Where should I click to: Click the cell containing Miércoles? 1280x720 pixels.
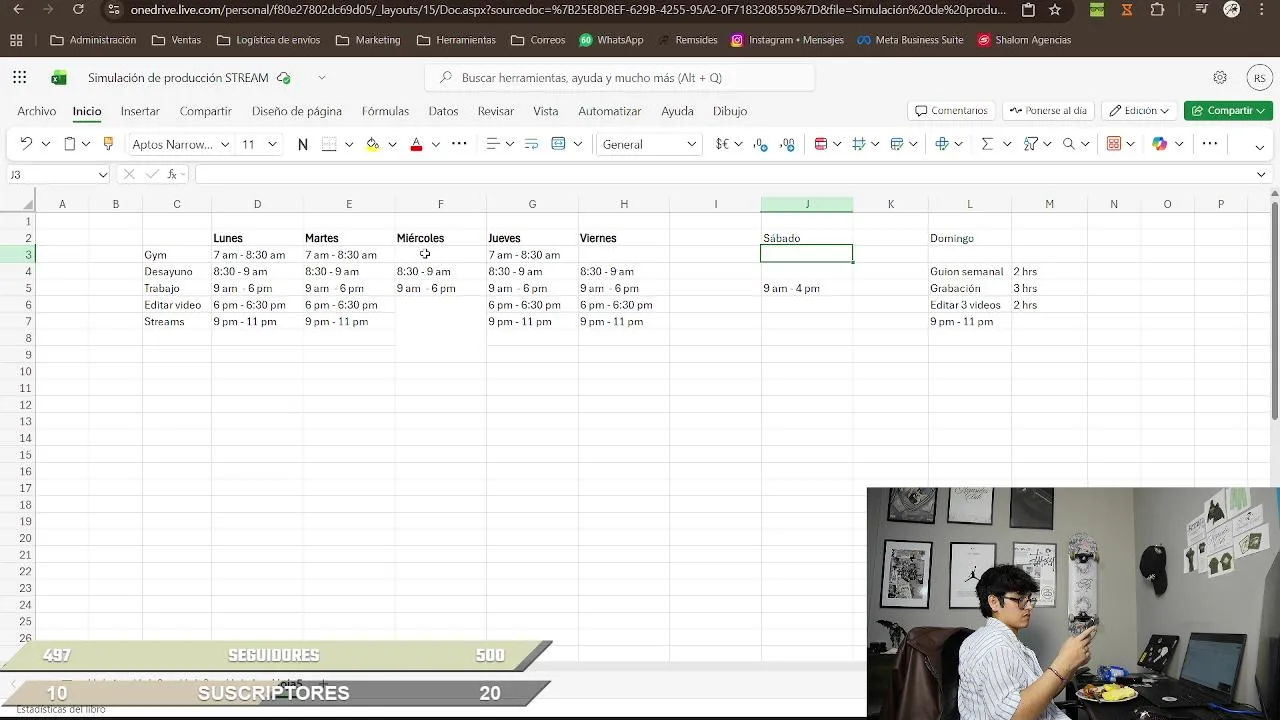440,238
